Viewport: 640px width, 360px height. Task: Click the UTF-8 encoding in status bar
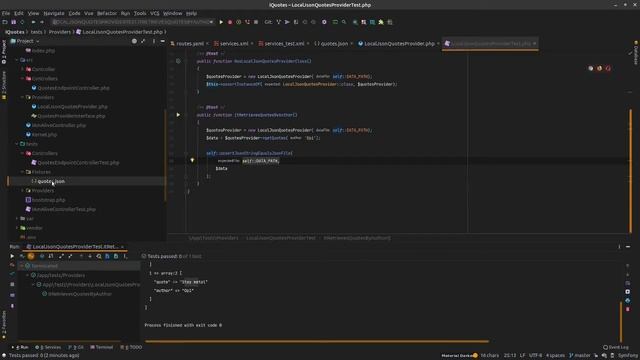pos(536,356)
